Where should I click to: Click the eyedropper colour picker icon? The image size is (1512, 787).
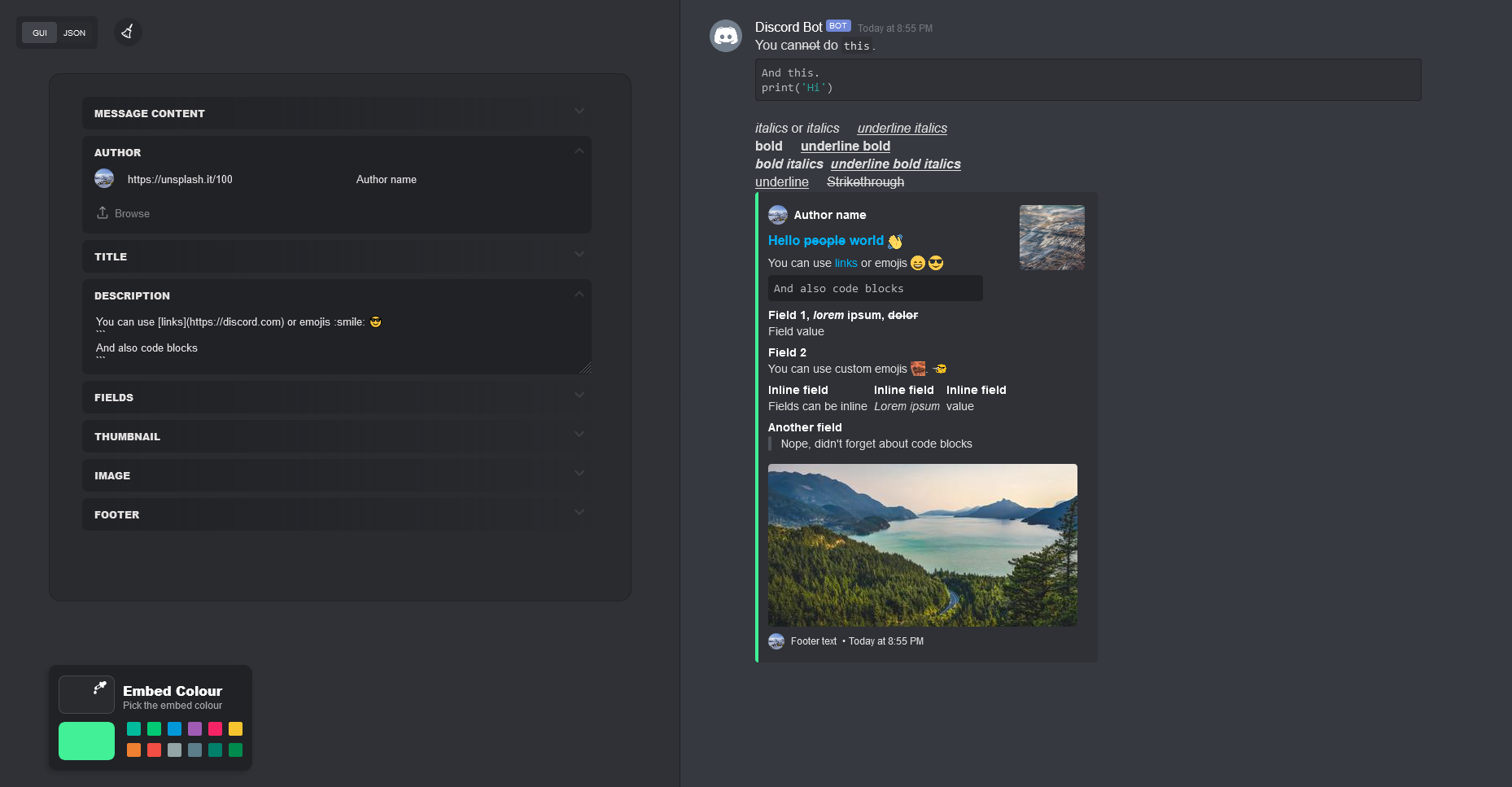100,688
